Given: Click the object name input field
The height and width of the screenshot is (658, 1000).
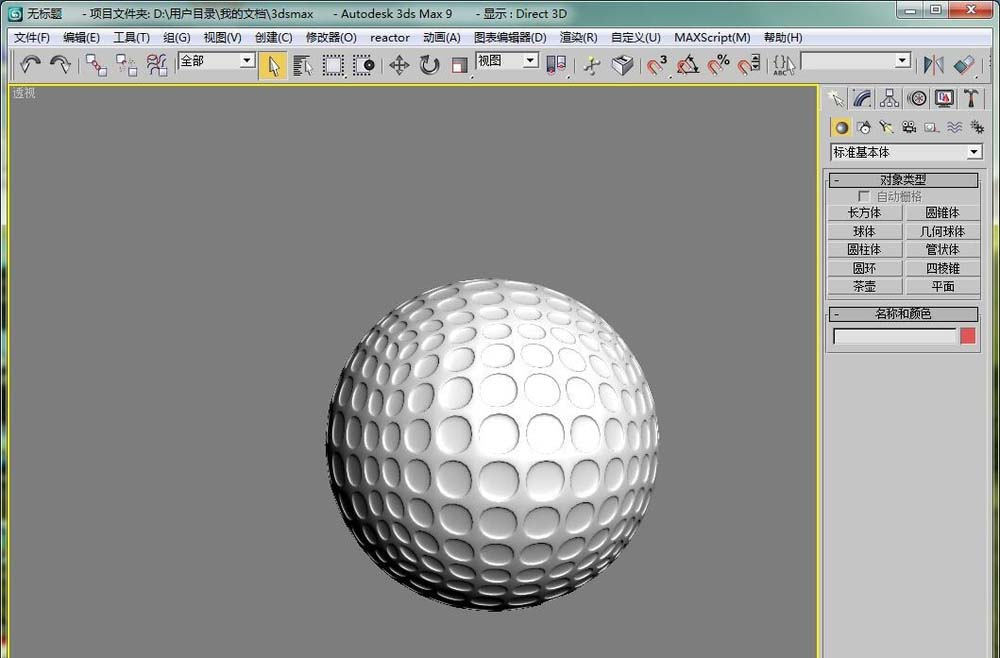Looking at the screenshot, I should (894, 336).
